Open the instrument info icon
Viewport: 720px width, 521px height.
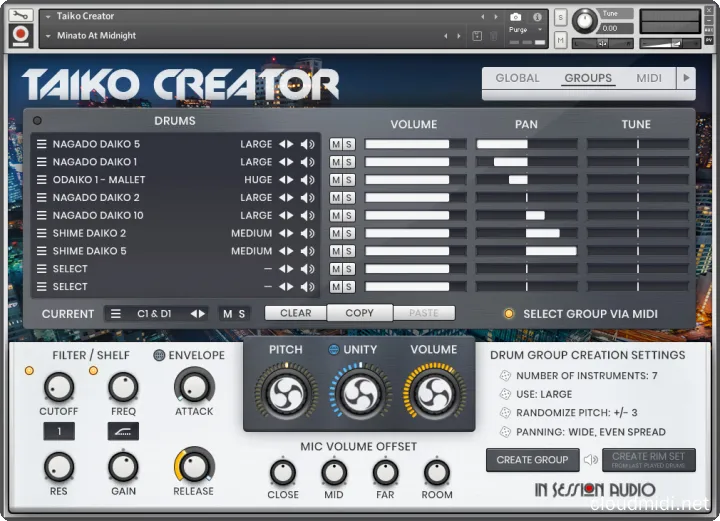click(x=537, y=17)
